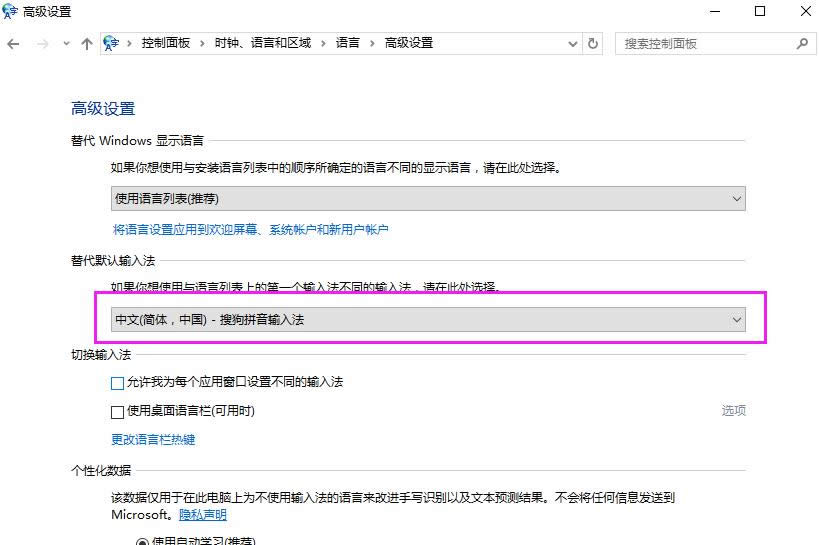Open 更改语言栏热键 link

[x=153, y=440]
